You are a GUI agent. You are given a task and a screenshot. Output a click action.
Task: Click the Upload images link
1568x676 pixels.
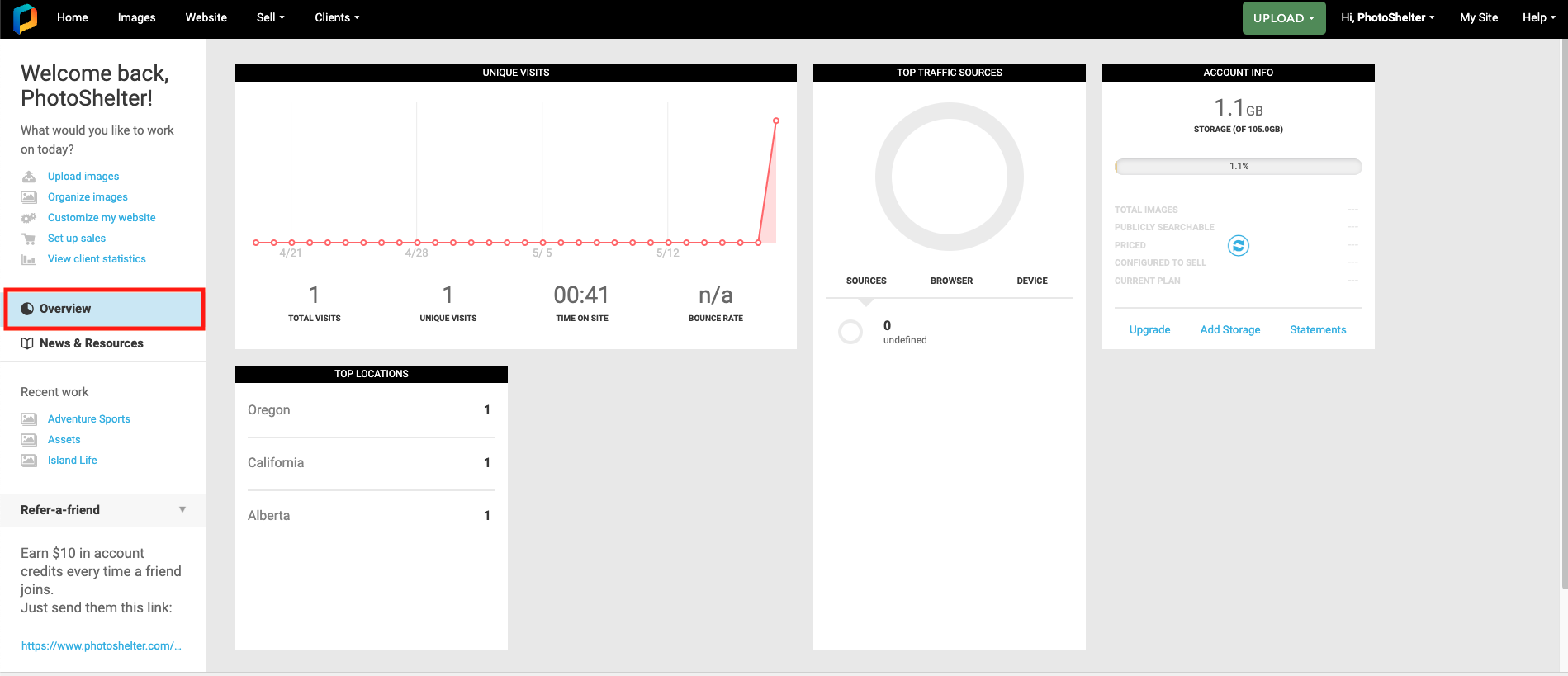pyautogui.click(x=83, y=177)
